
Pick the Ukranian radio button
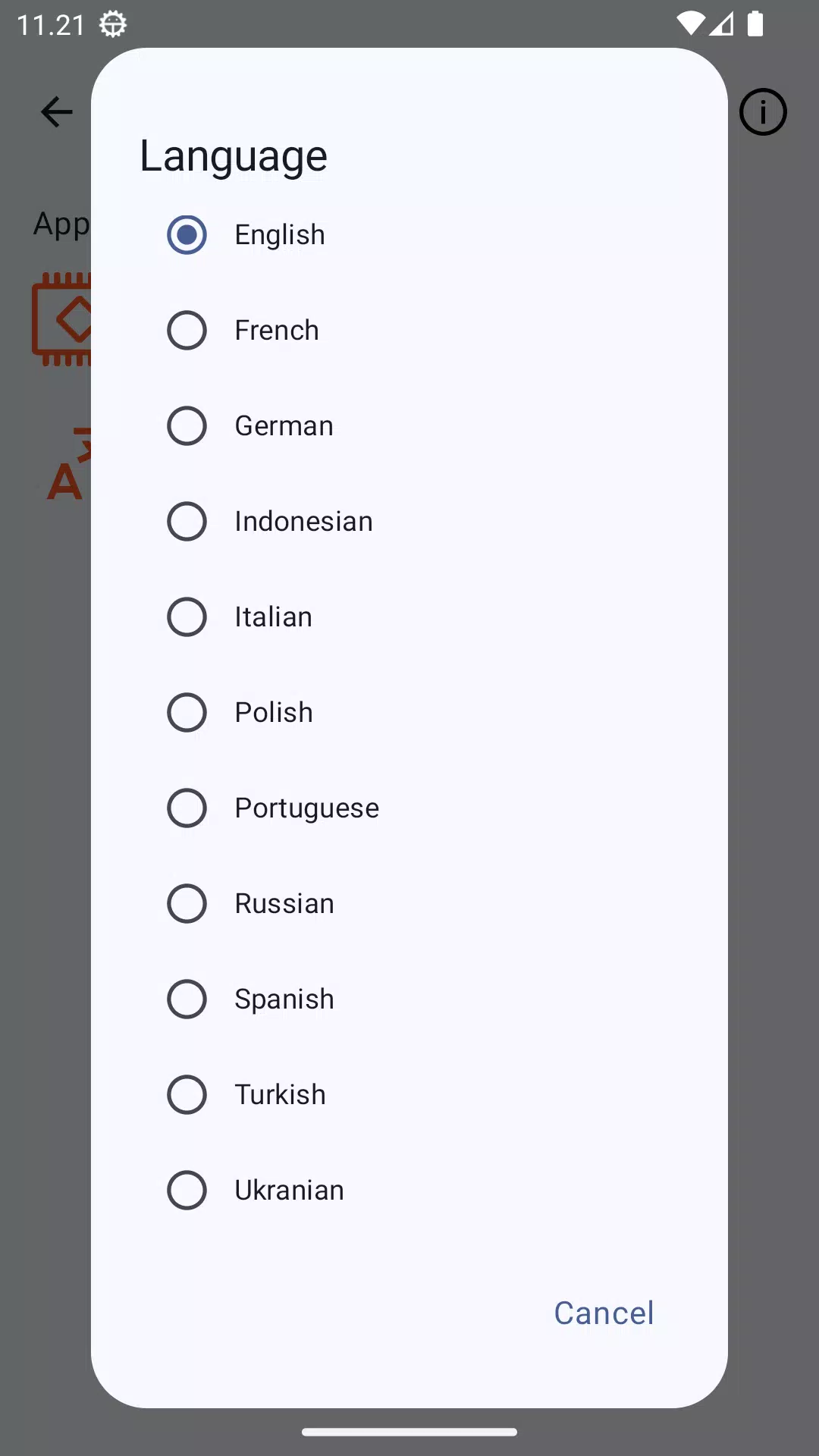pos(187,1190)
